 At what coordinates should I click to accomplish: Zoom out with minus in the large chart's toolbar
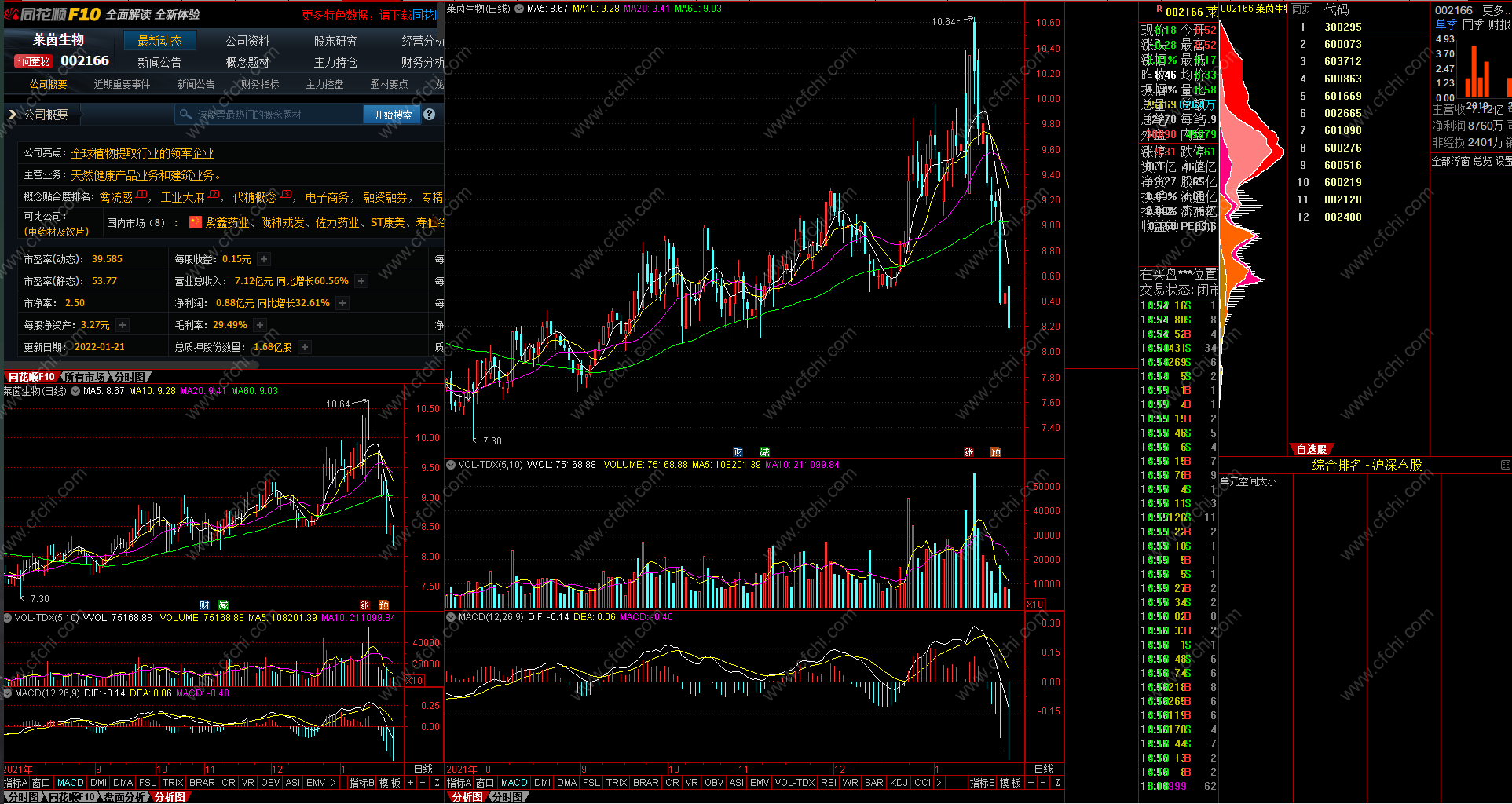click(x=1043, y=783)
